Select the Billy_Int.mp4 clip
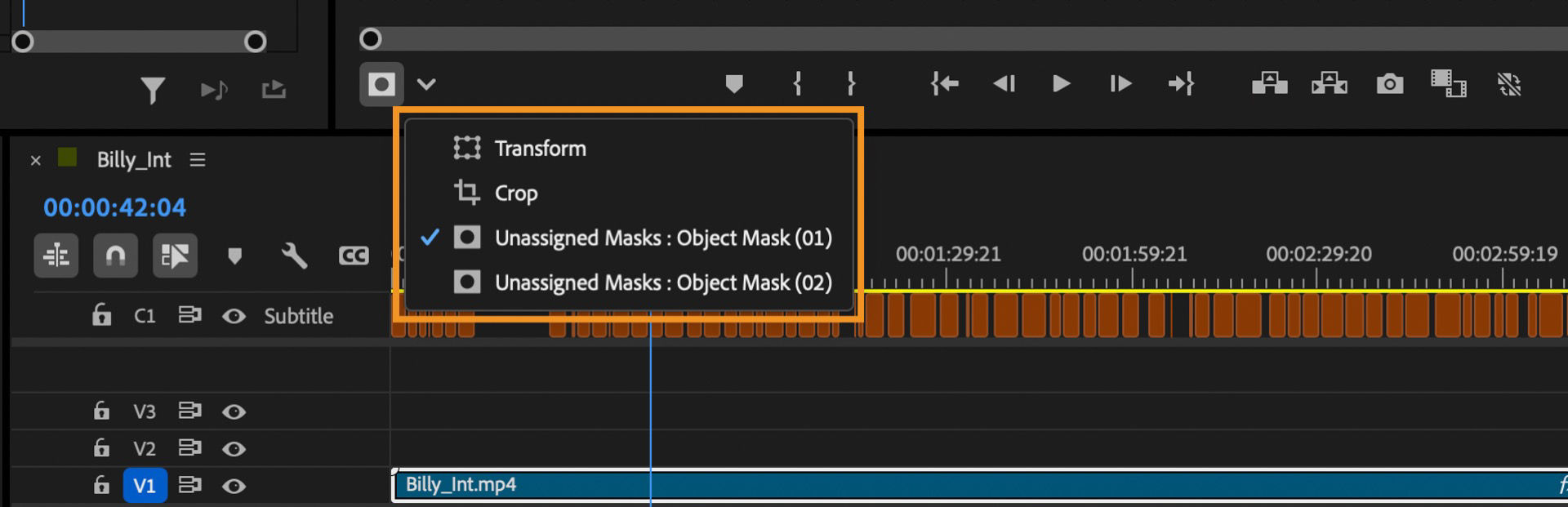 (x=979, y=485)
